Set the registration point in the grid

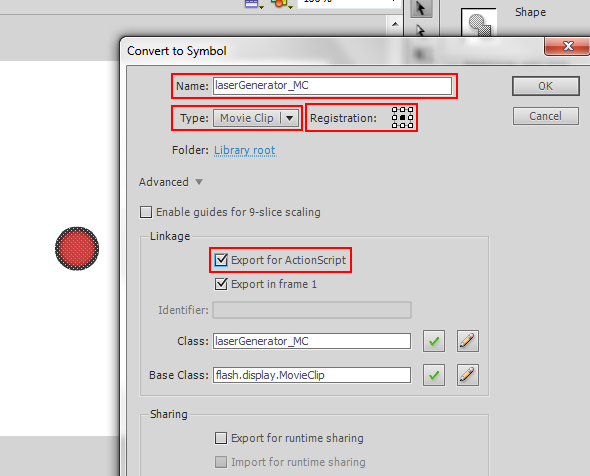point(402,117)
